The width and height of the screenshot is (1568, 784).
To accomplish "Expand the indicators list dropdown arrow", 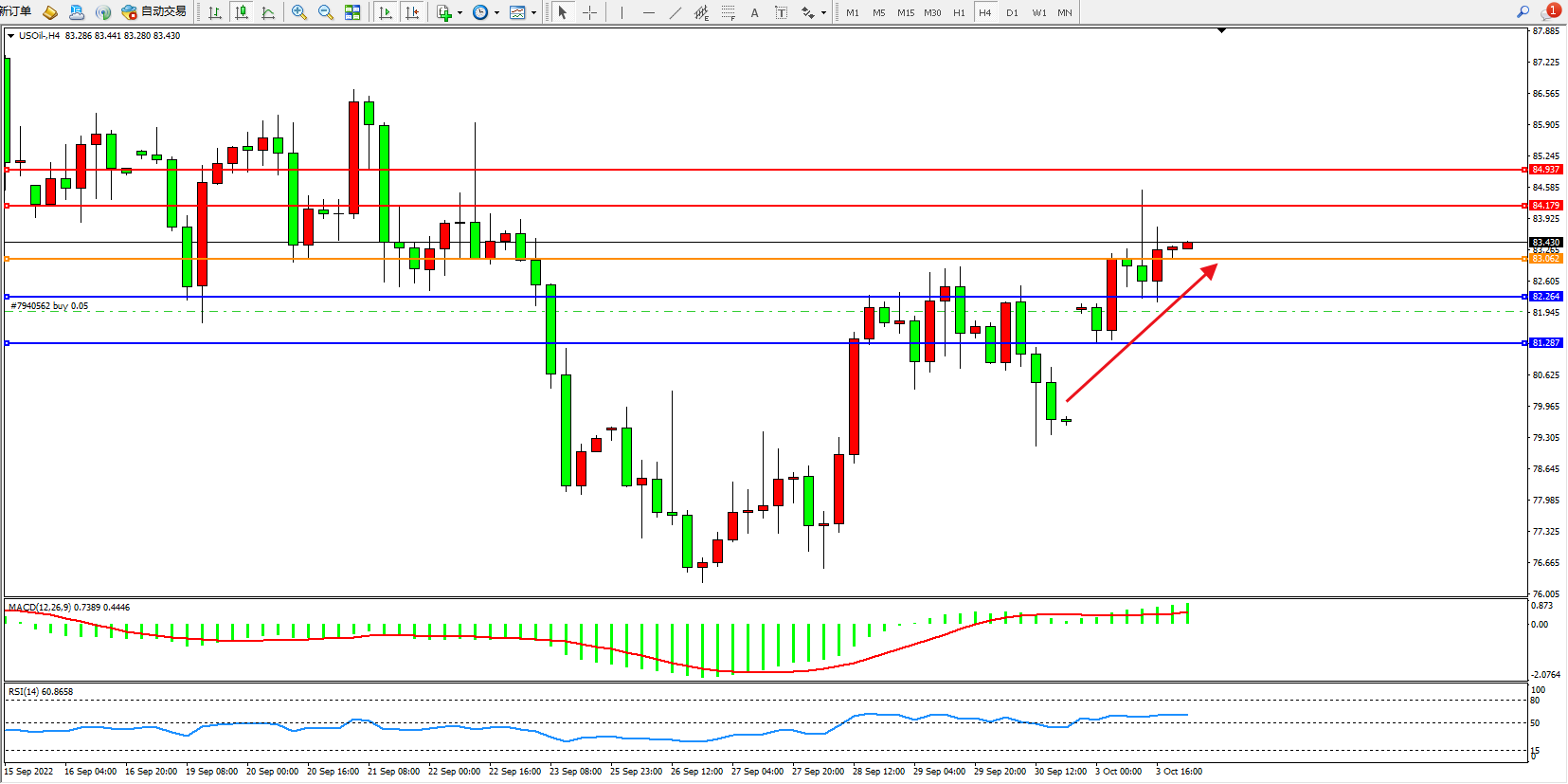I will (460, 13).
